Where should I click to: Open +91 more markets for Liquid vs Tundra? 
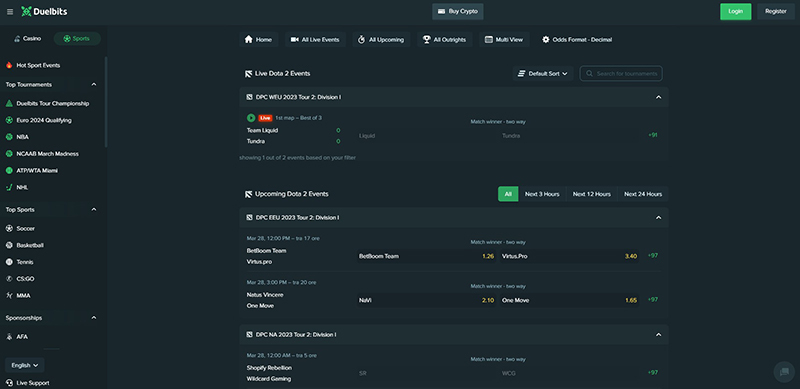[653, 135]
